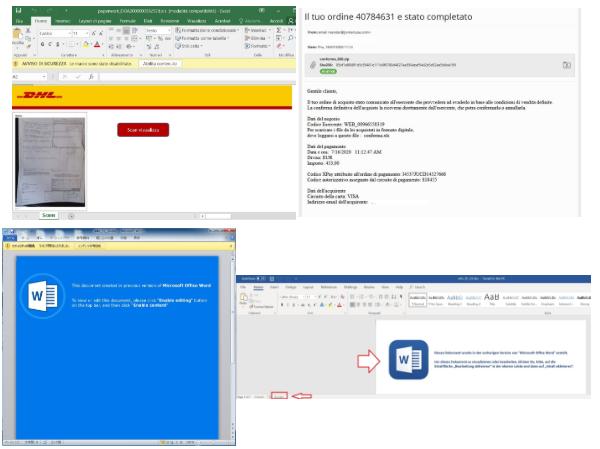Toggle bold B in the German Word font group
The height and width of the screenshot is (449, 600).
[282, 305]
